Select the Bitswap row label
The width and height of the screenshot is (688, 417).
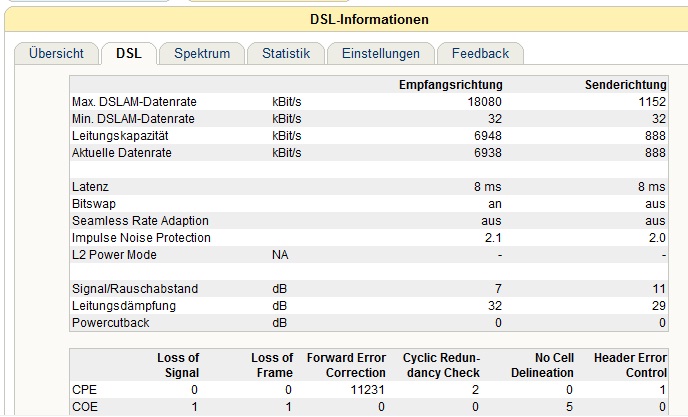tap(95, 203)
